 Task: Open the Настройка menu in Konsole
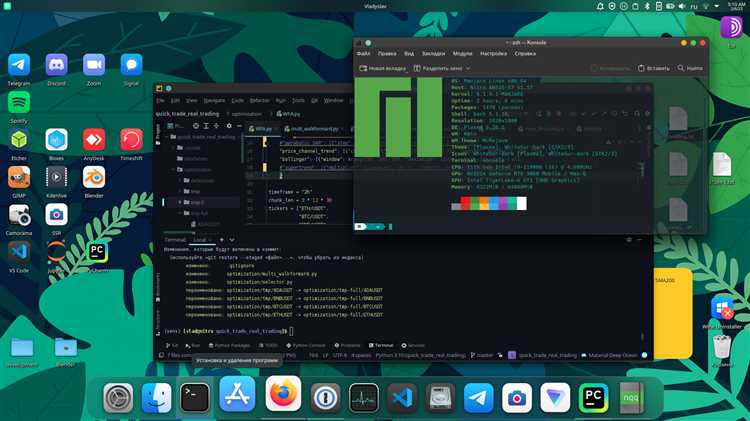[x=494, y=54]
